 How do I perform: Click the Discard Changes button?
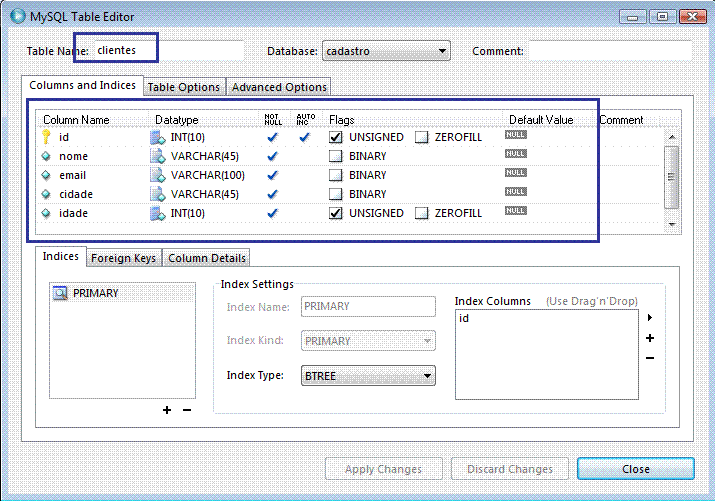coord(510,469)
